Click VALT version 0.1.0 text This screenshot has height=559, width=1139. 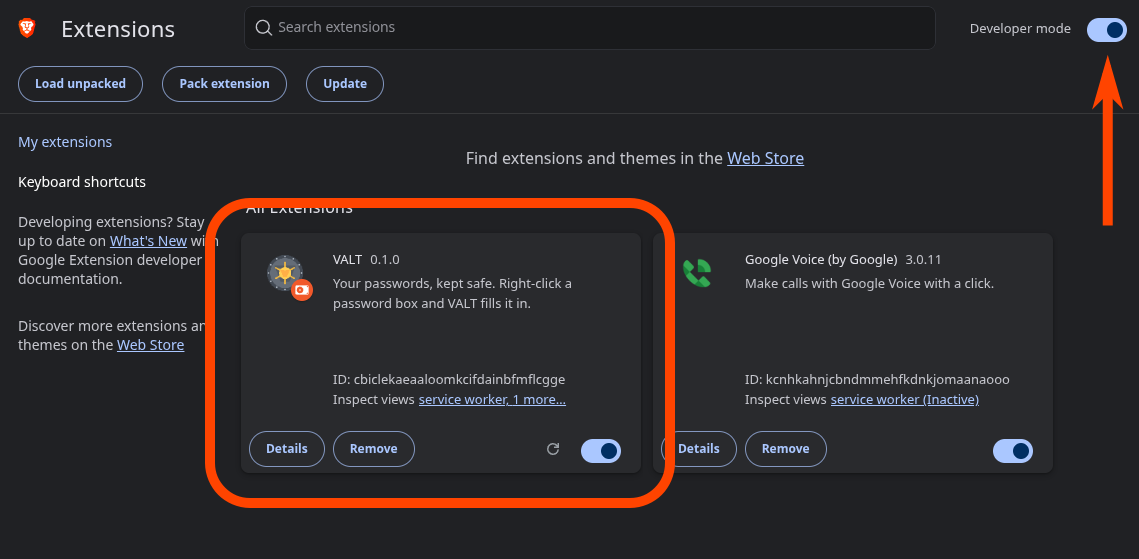(385, 259)
